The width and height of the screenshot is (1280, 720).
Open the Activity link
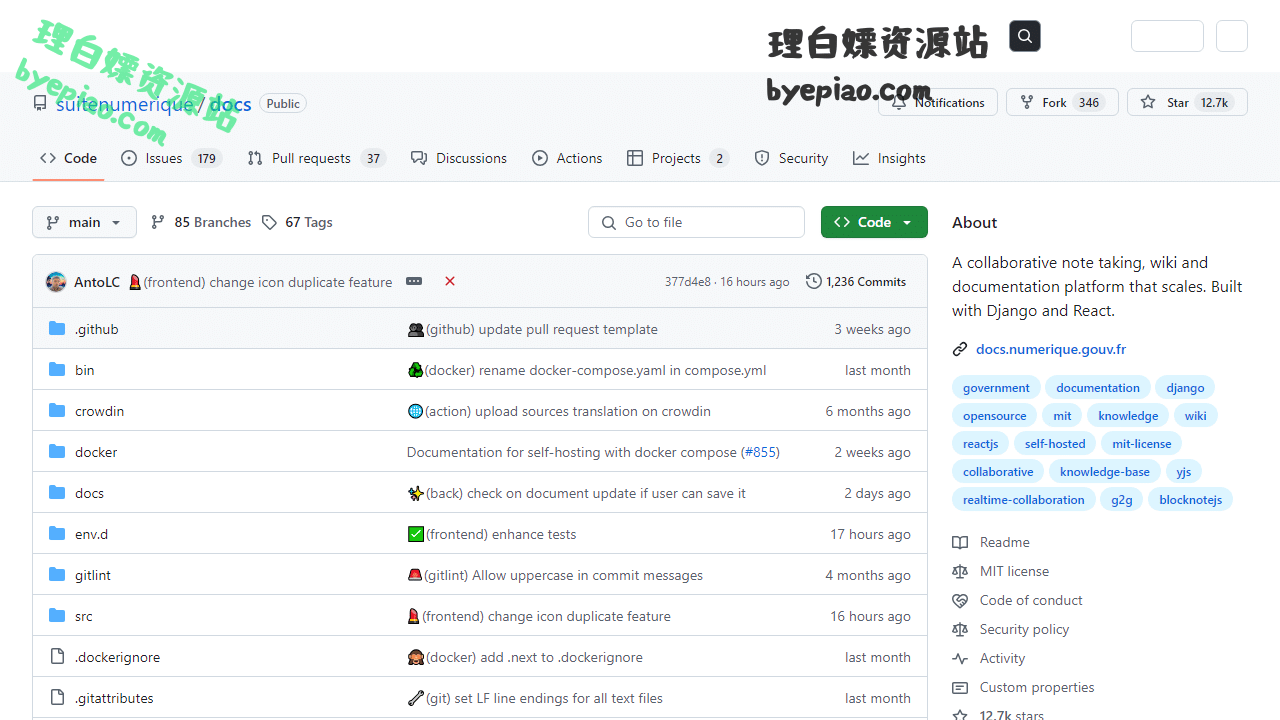click(989, 658)
